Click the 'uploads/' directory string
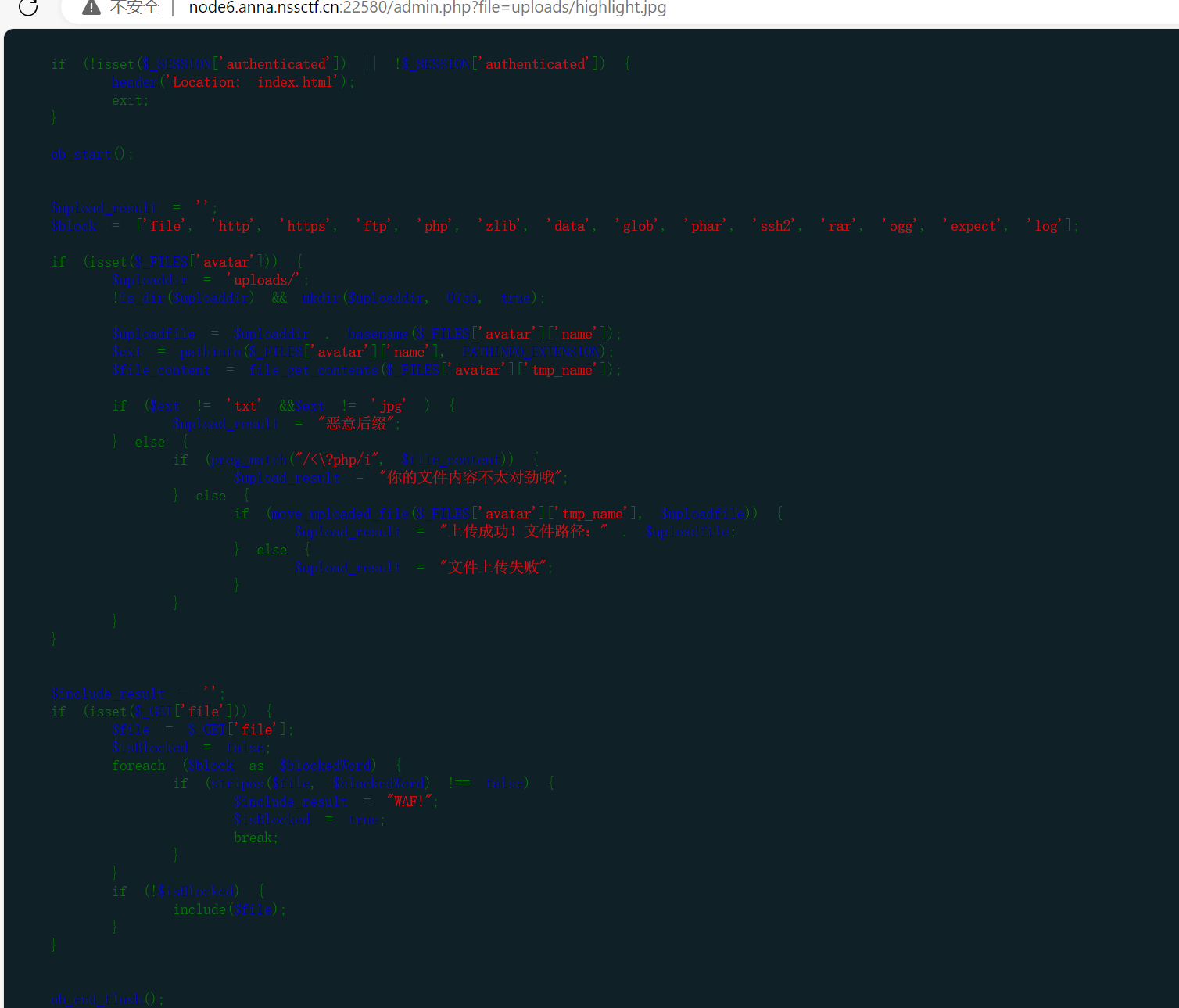The width and height of the screenshot is (1179, 1008). point(266,280)
